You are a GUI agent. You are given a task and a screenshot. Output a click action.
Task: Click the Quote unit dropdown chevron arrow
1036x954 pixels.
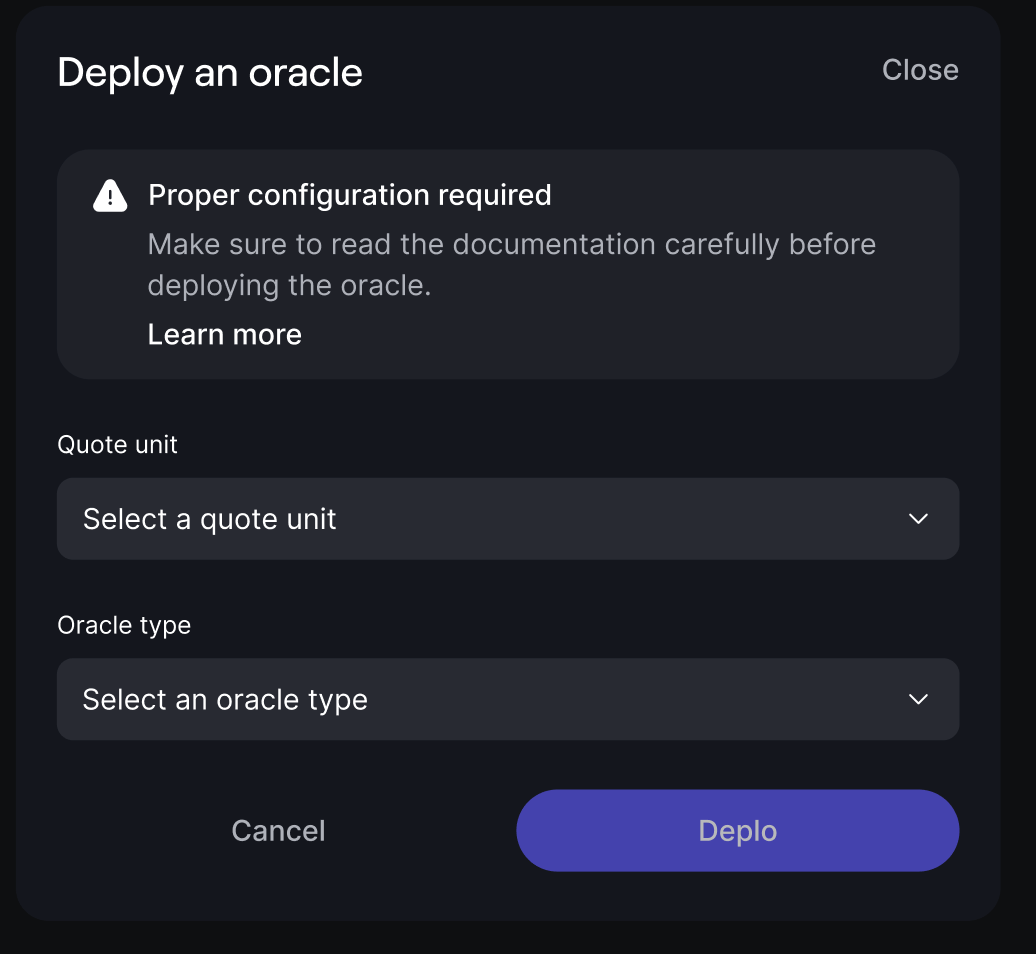(x=918, y=519)
